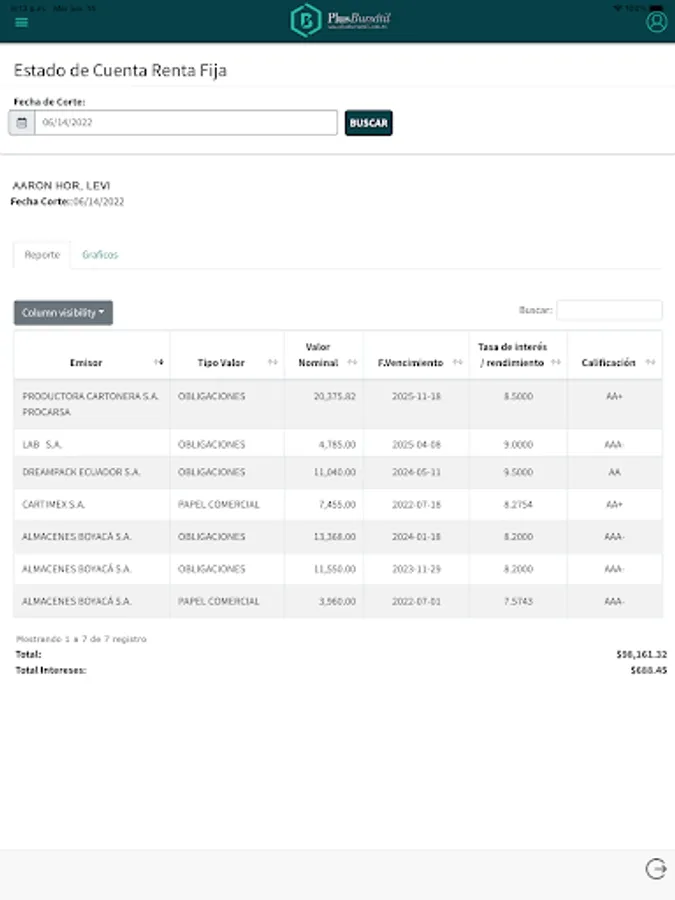Image resolution: width=675 pixels, height=900 pixels.
Task: Click the 8.2754 interest rate
Action: pos(518,505)
